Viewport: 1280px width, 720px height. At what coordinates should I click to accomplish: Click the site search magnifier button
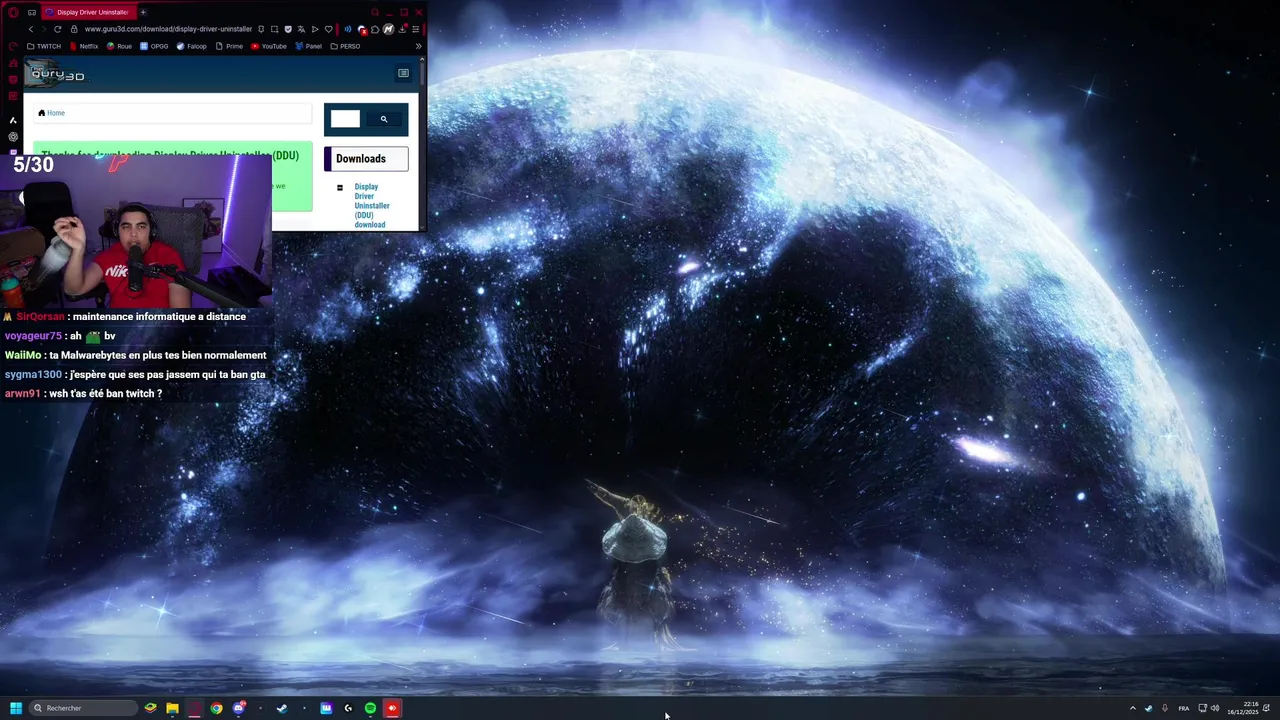pos(384,119)
